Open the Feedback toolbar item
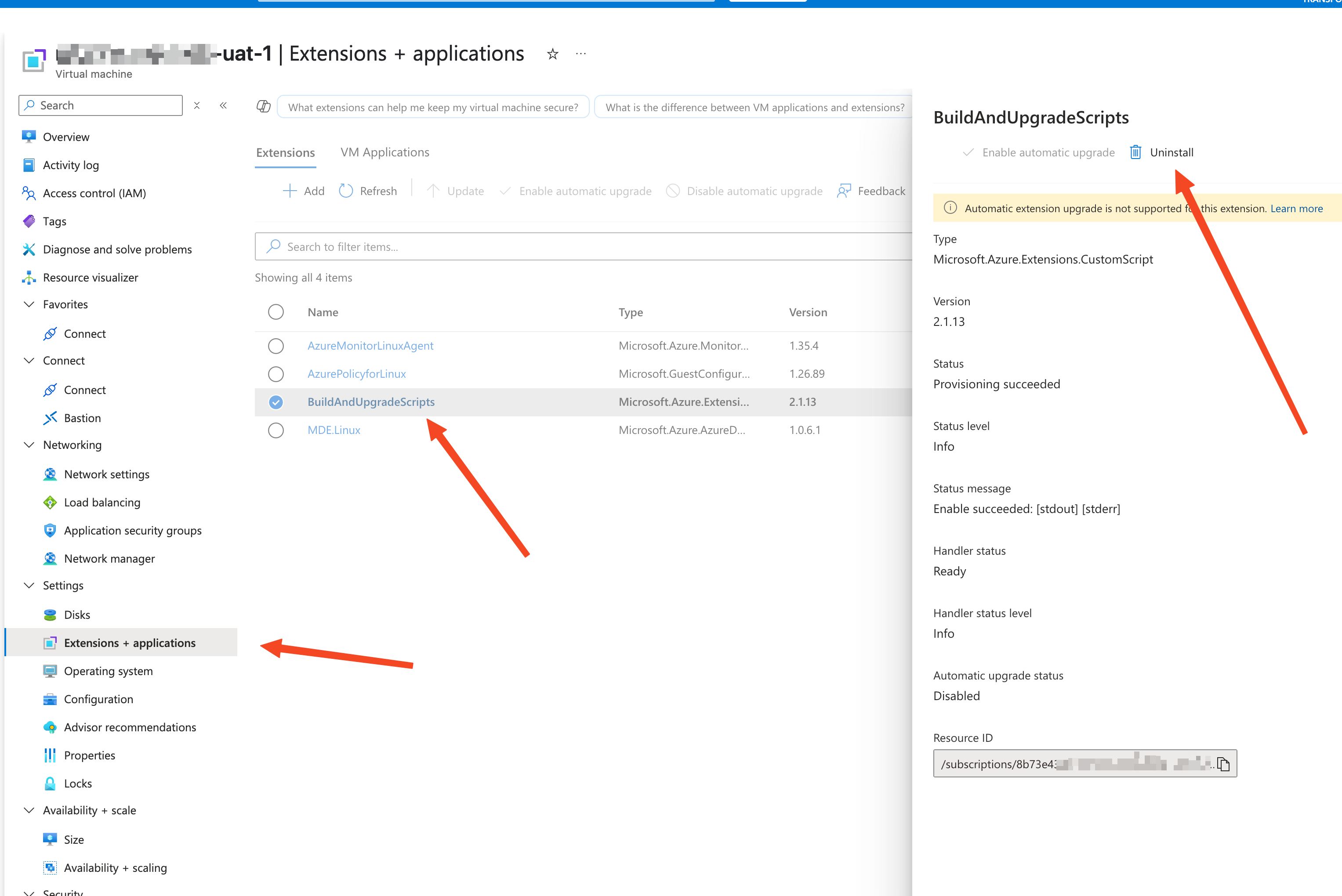The height and width of the screenshot is (896, 1342). (x=871, y=191)
